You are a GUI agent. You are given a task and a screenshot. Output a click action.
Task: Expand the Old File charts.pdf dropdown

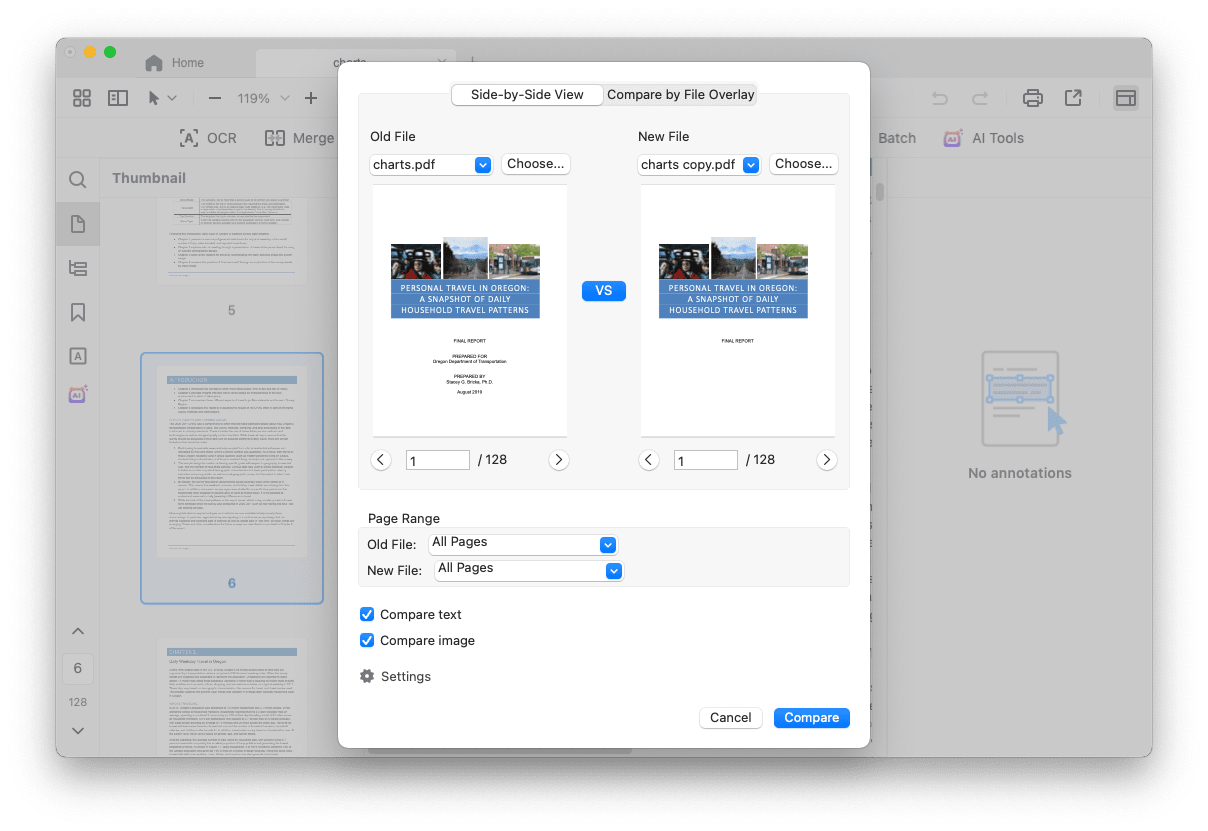(x=483, y=165)
